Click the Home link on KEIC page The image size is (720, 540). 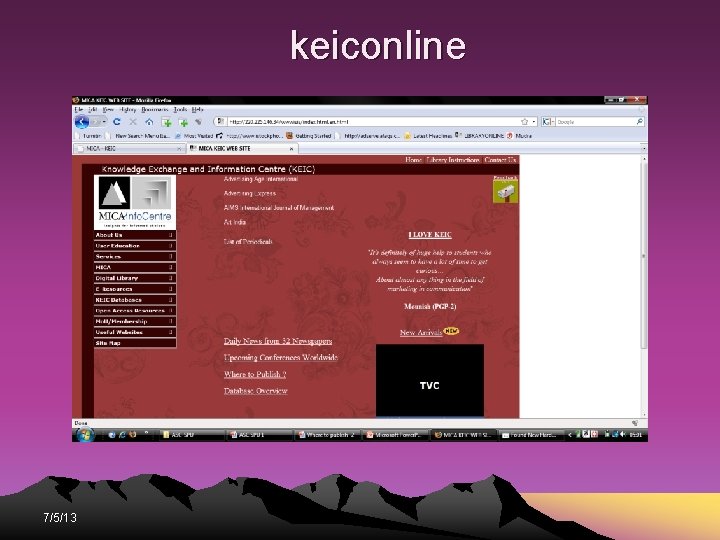click(413, 160)
